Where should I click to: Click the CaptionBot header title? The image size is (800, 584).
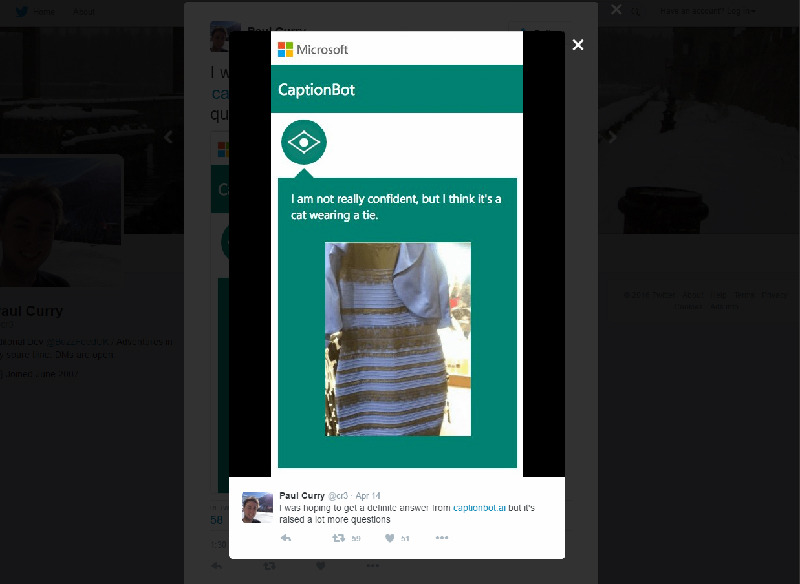pos(316,90)
